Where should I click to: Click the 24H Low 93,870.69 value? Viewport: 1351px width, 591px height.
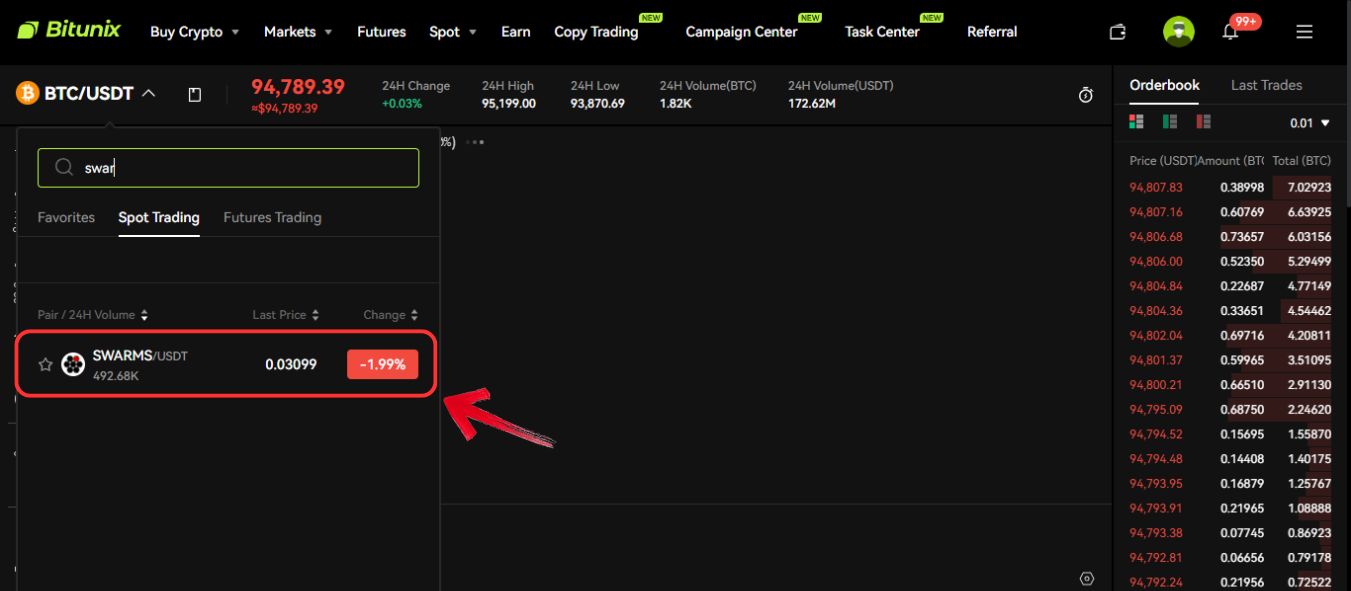click(598, 104)
